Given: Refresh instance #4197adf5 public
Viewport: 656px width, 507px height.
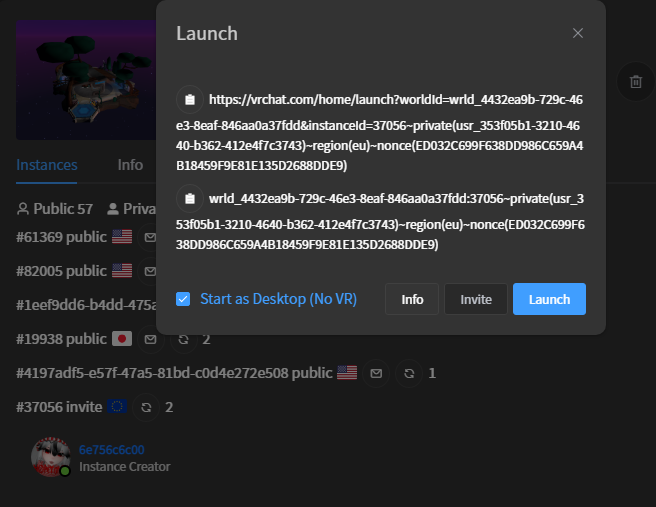Looking at the screenshot, I should pyautogui.click(x=409, y=373).
